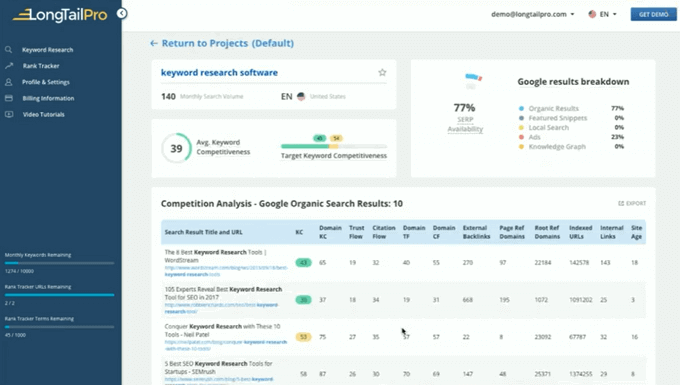680x385 pixels.
Task: Sort by the Domain KC column header
Action: (330, 232)
